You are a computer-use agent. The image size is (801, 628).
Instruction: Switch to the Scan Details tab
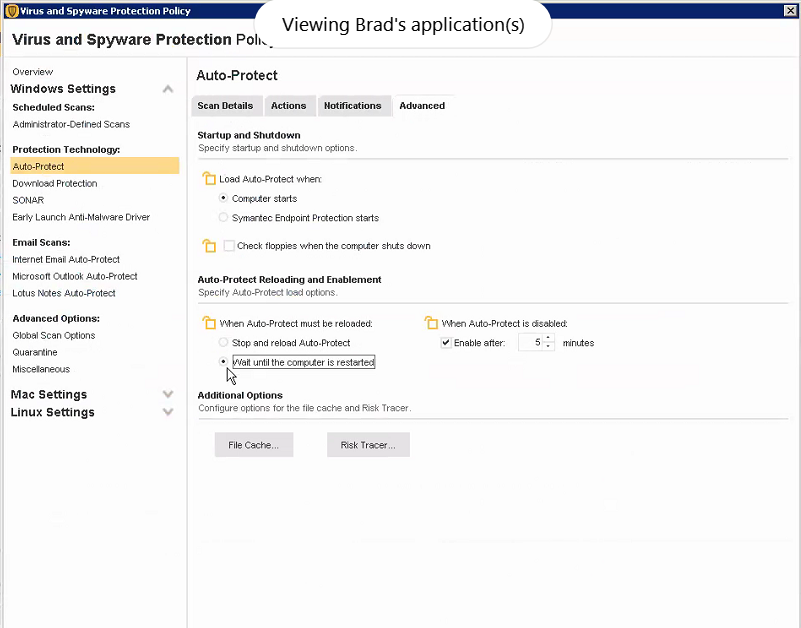click(x=225, y=106)
